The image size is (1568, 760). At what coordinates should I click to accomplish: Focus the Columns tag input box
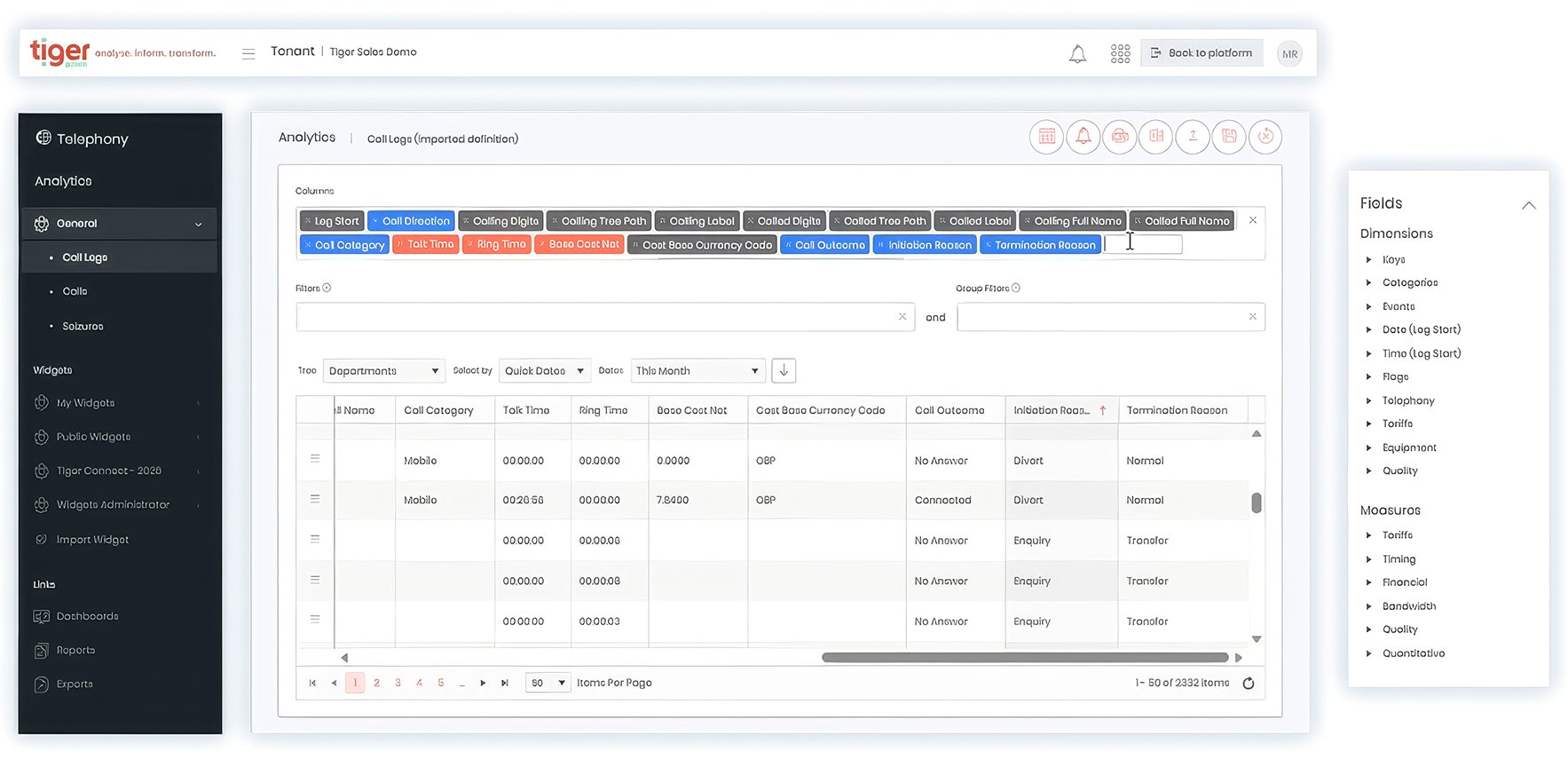[1143, 244]
